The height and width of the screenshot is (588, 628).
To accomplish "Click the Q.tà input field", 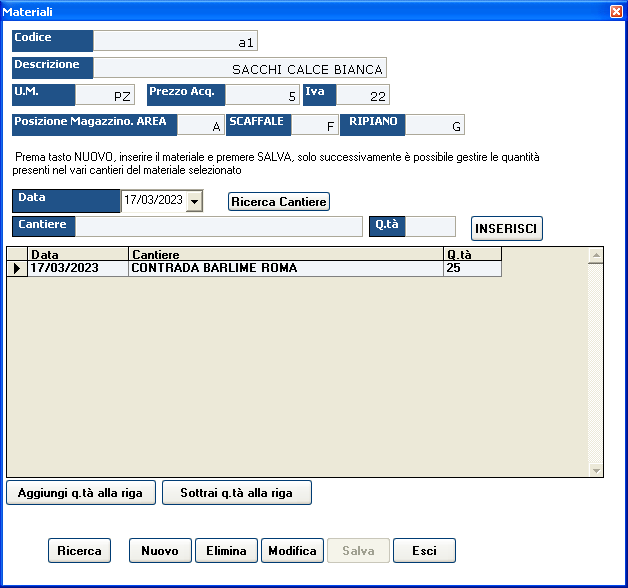I will [430, 227].
